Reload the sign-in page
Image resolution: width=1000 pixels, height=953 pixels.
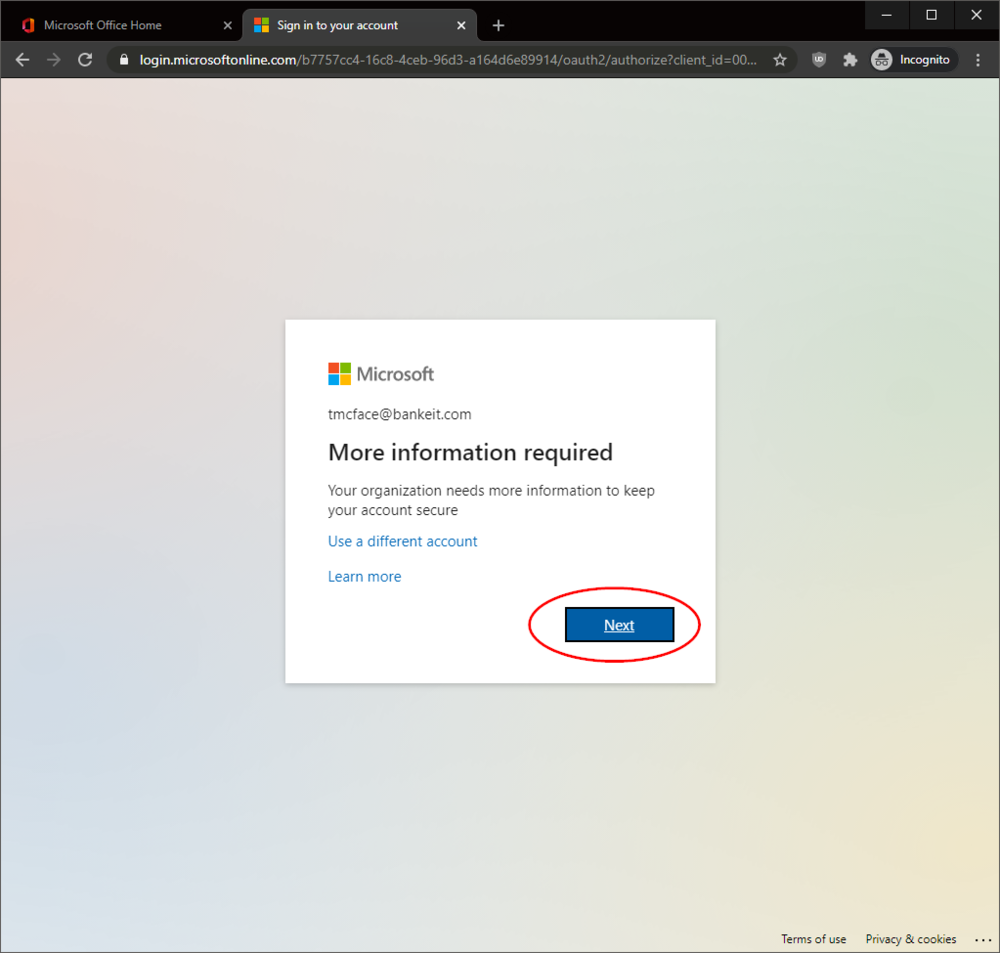pos(85,60)
